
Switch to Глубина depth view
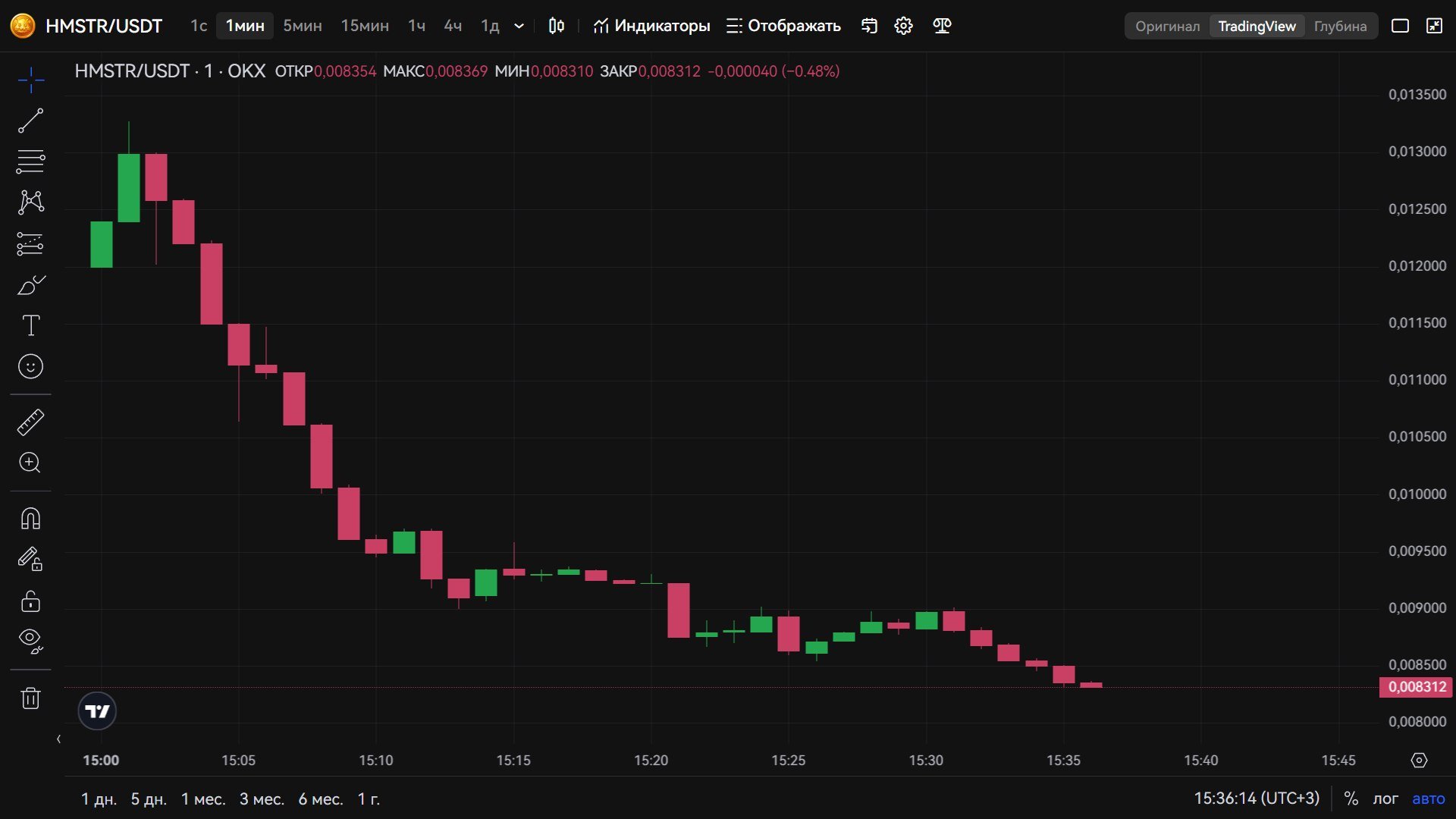(1340, 26)
